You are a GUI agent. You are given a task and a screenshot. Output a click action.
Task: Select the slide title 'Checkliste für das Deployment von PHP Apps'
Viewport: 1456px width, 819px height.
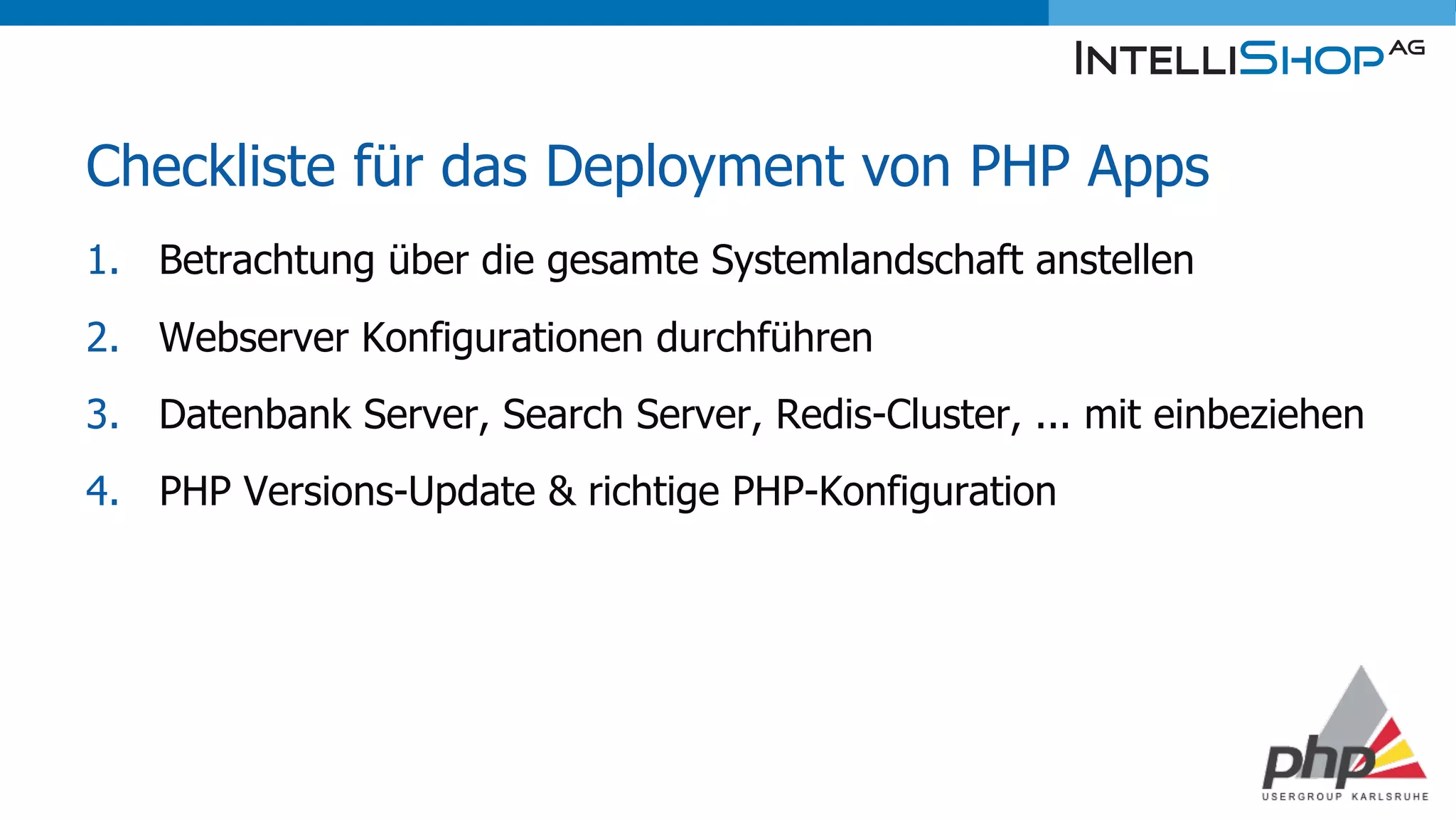[647, 168]
